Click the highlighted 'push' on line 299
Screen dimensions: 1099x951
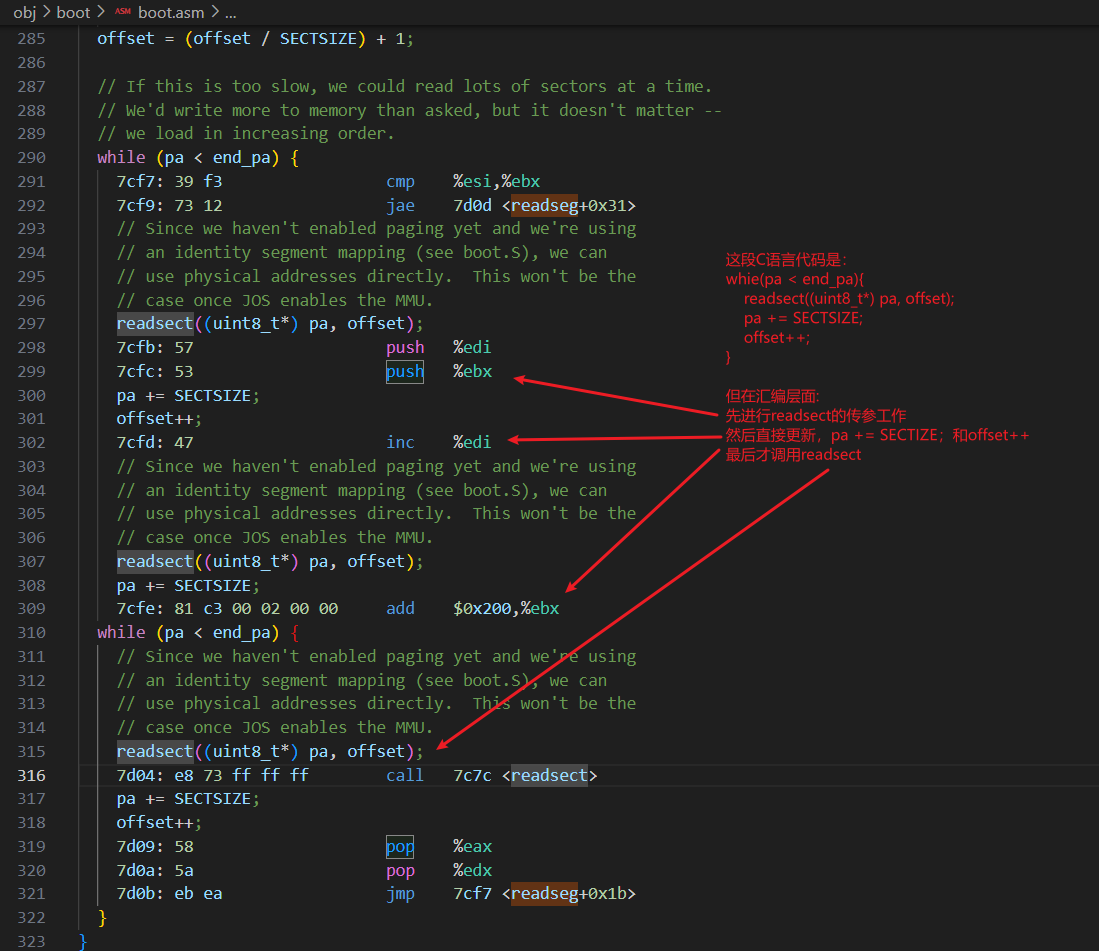pyautogui.click(x=405, y=371)
